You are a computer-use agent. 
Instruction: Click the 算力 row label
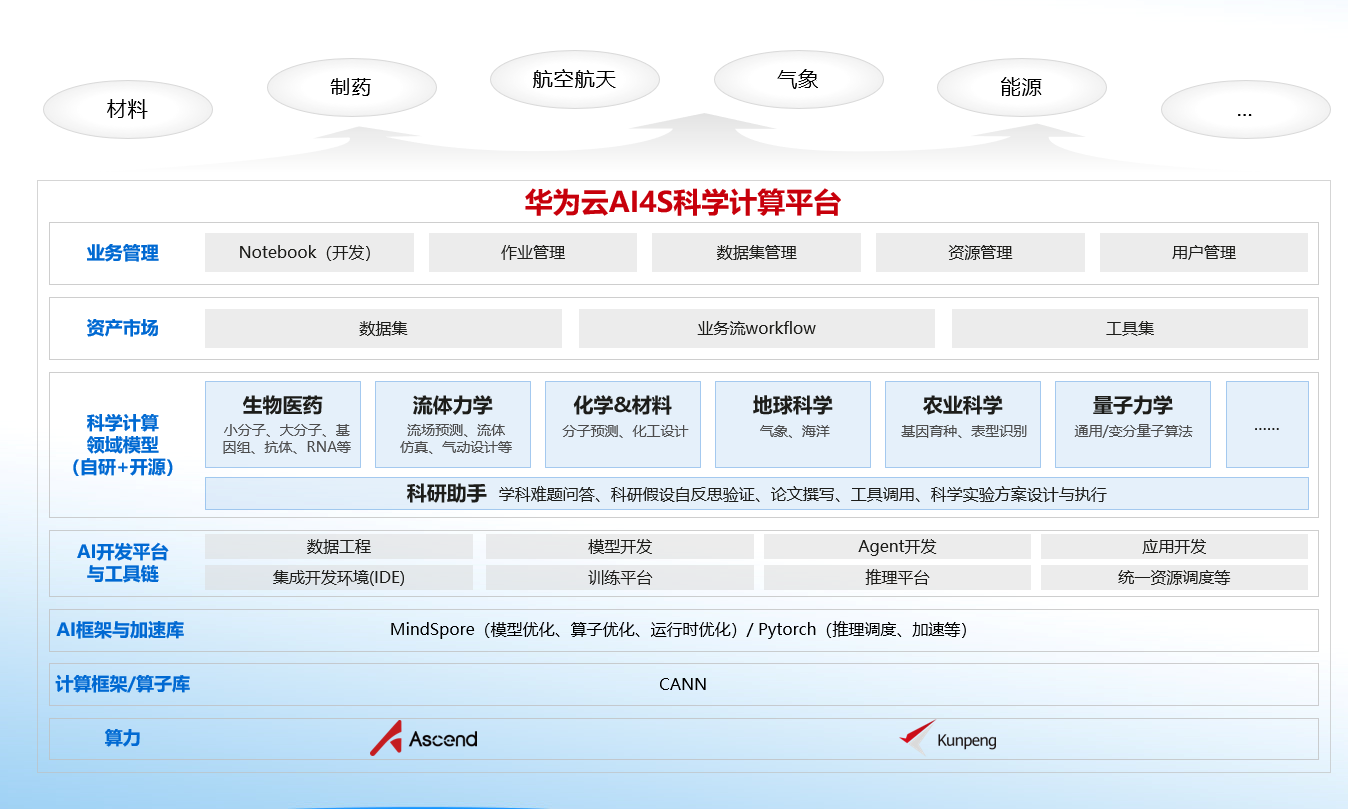(122, 738)
